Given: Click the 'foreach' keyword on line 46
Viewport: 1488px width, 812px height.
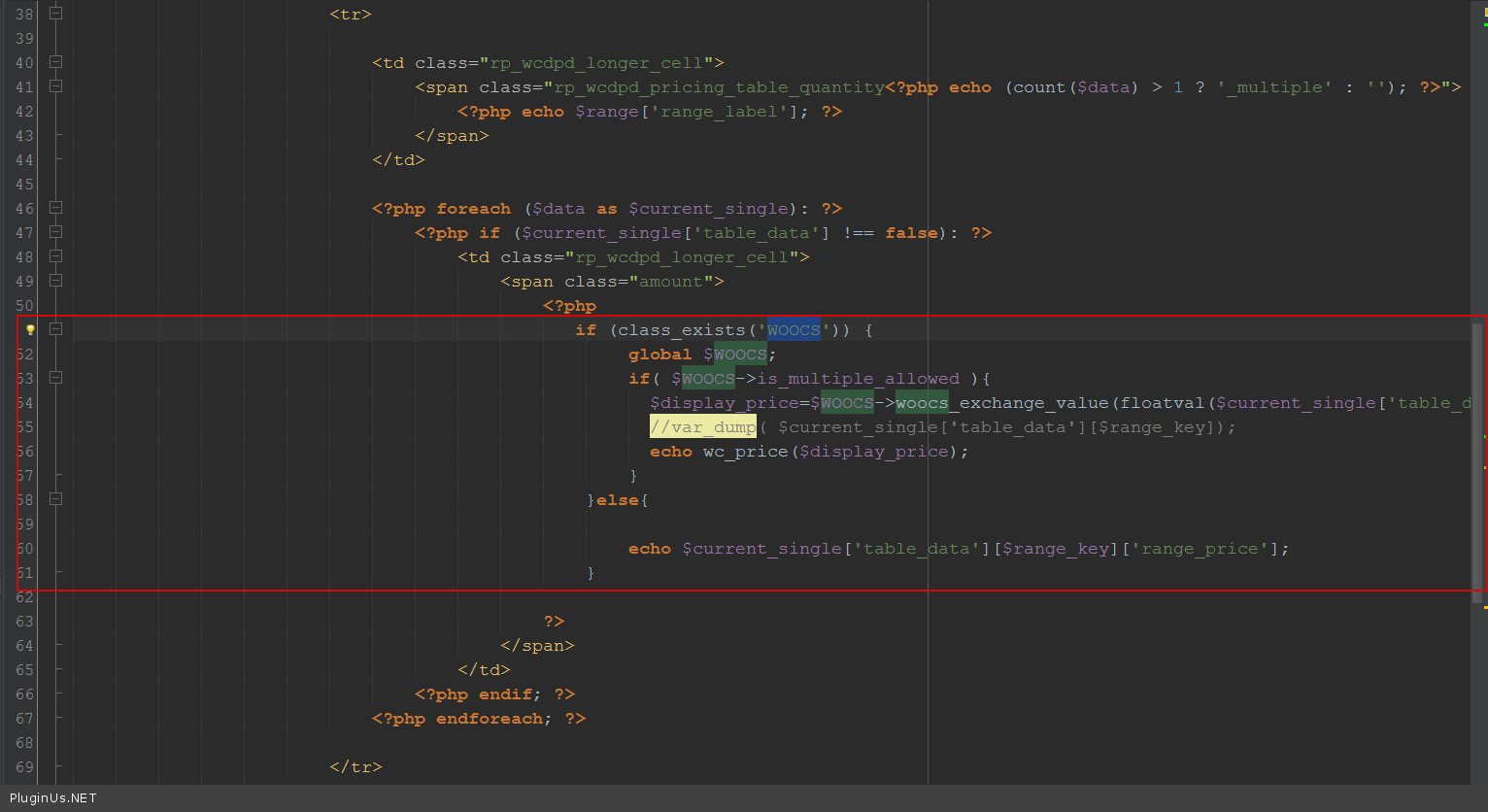Looking at the screenshot, I should point(473,209).
